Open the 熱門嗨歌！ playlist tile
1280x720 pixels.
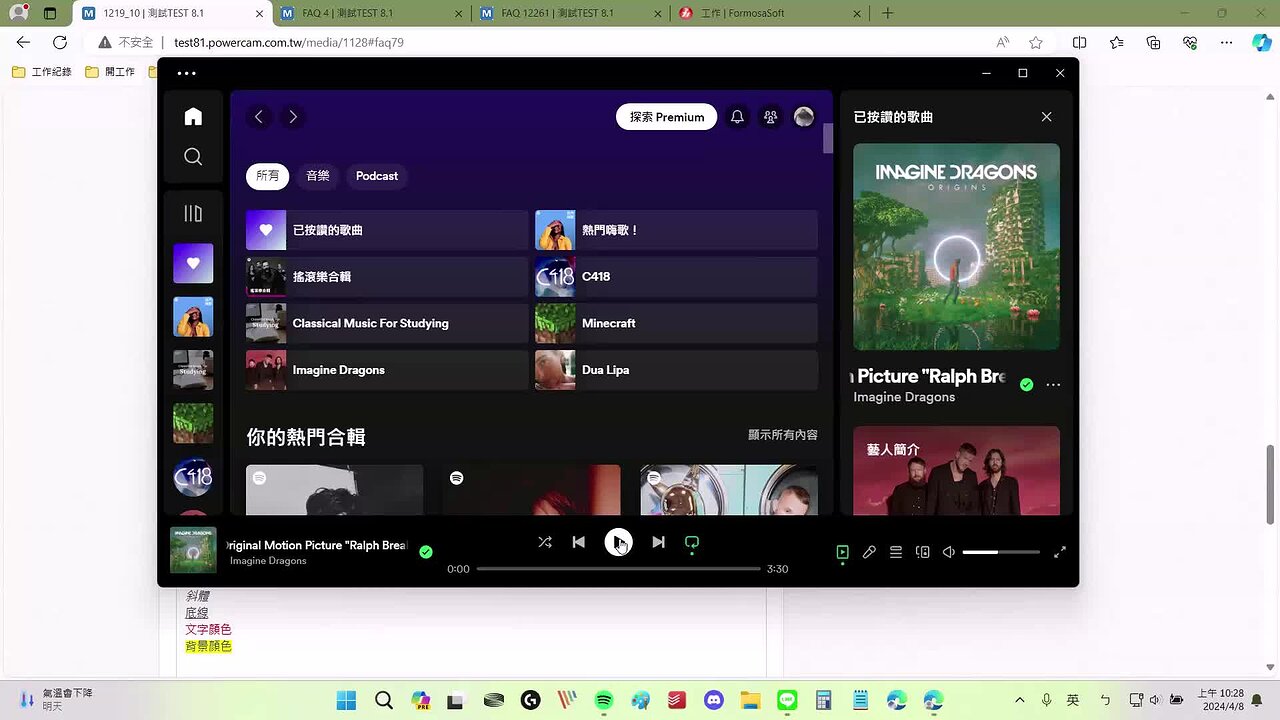(676, 230)
